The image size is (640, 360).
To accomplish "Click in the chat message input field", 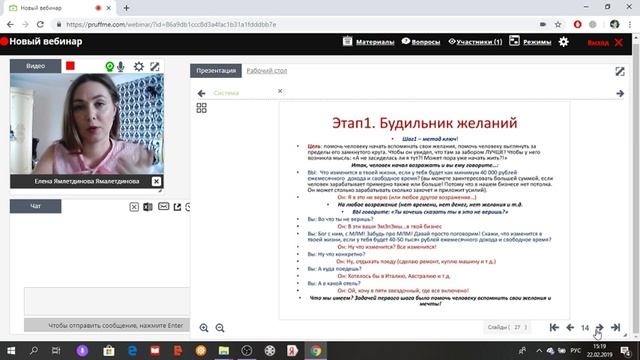I will click(x=107, y=301).
